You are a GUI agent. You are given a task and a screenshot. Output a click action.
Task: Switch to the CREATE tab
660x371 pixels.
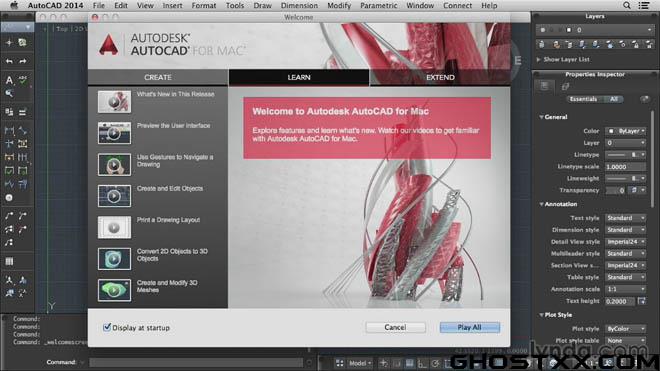[158, 77]
